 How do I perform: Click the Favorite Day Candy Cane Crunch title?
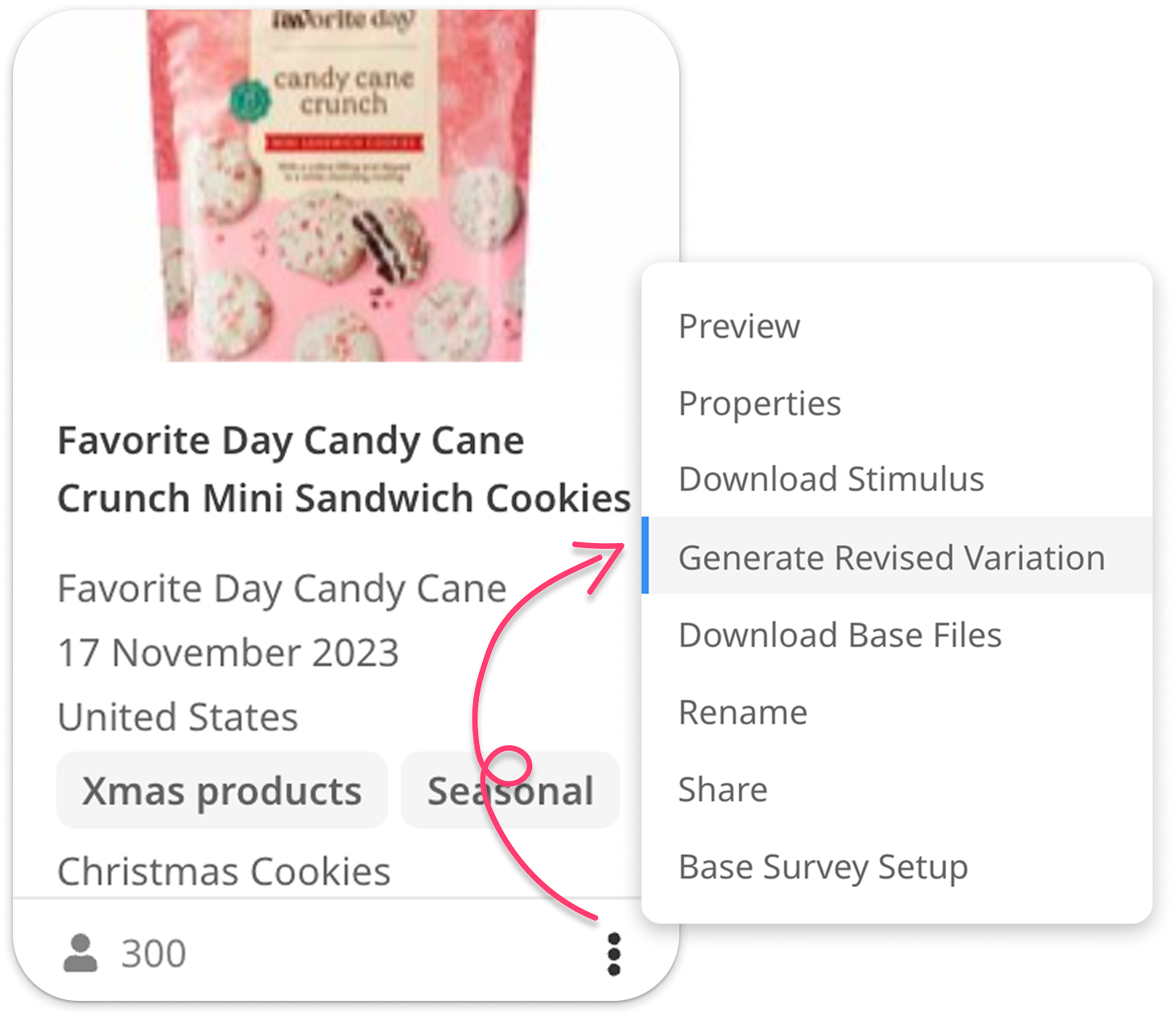tap(344, 469)
